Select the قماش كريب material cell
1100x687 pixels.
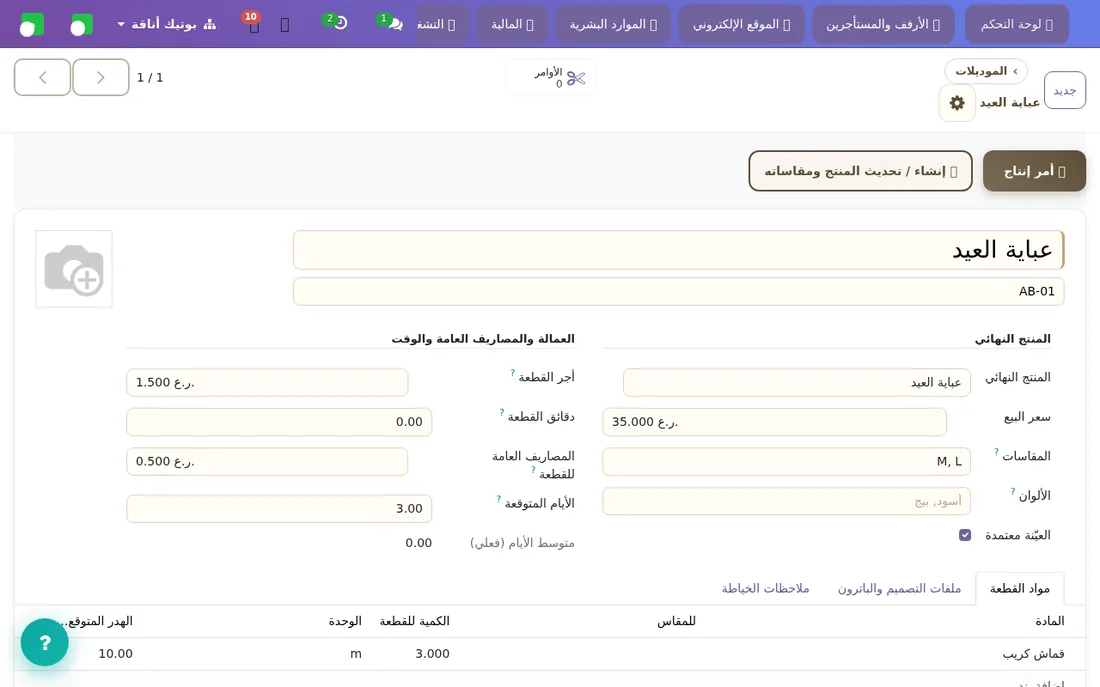(x=1033, y=654)
